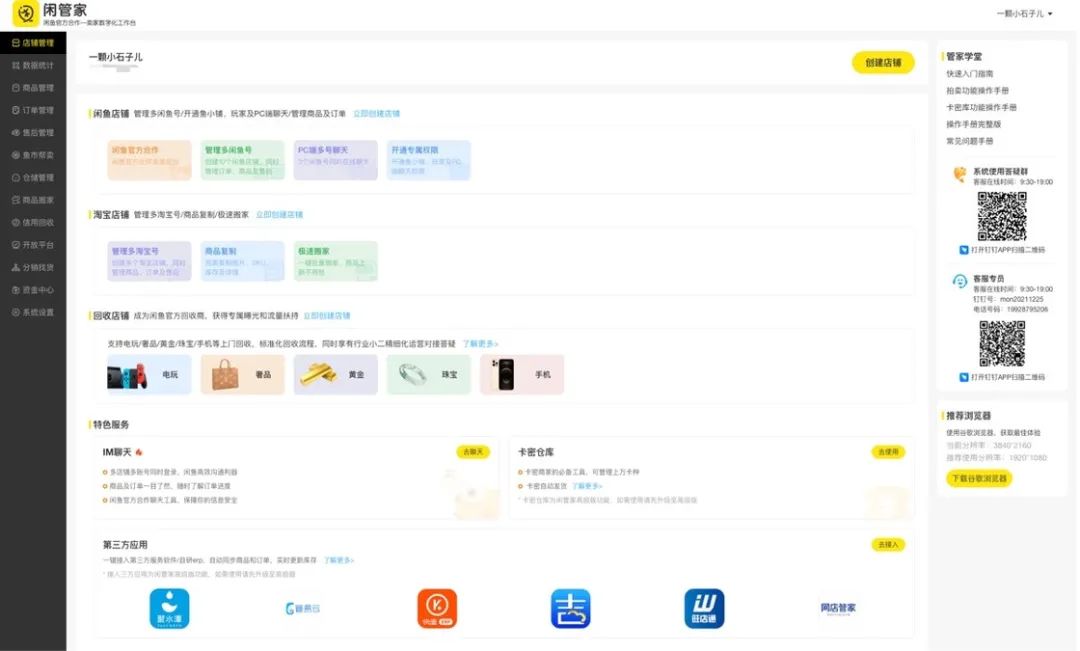Click 立即创建店铺 link beside 回收店铺

pos(326,316)
